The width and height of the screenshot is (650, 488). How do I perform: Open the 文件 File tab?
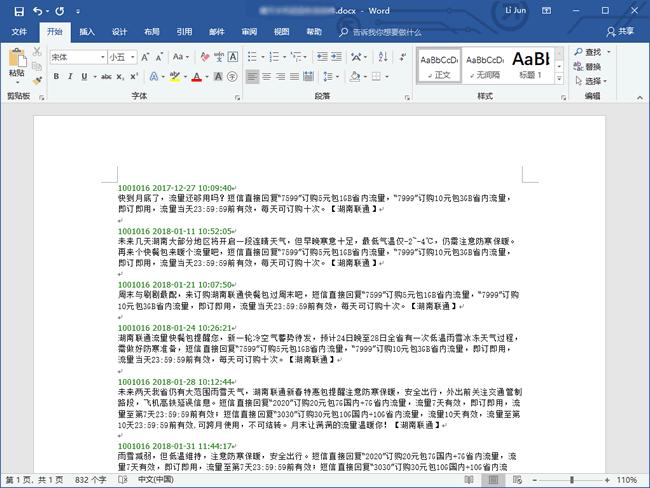click(19, 32)
